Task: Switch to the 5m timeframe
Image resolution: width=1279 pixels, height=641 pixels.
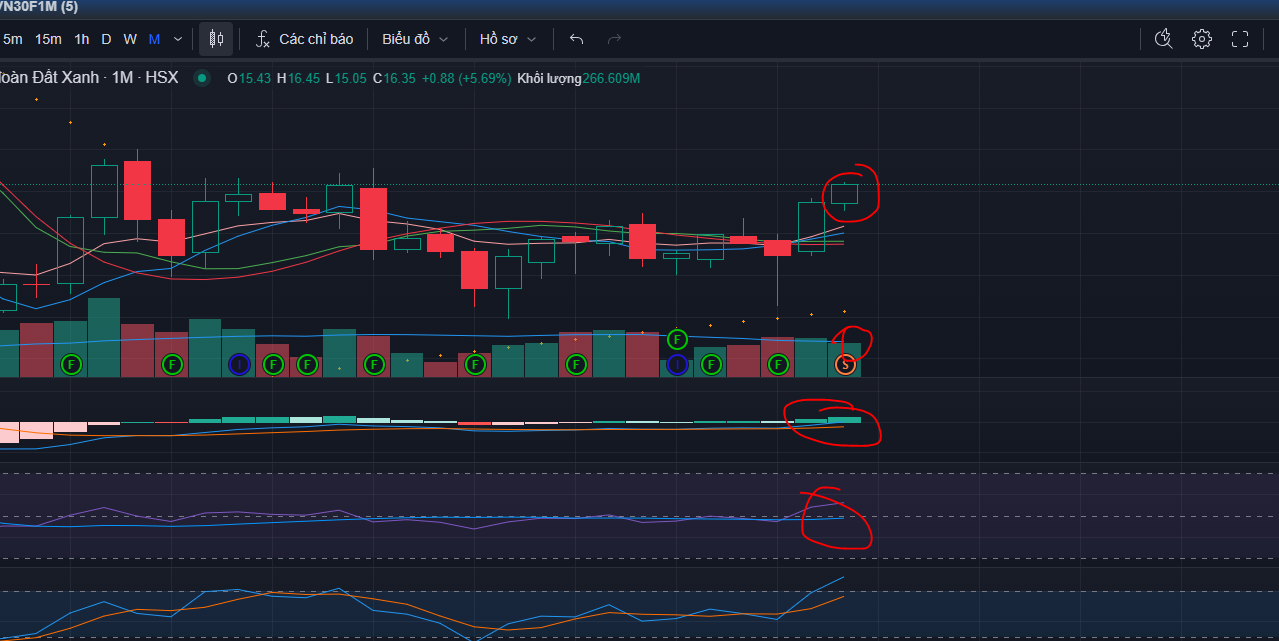Action: pyautogui.click(x=12, y=39)
